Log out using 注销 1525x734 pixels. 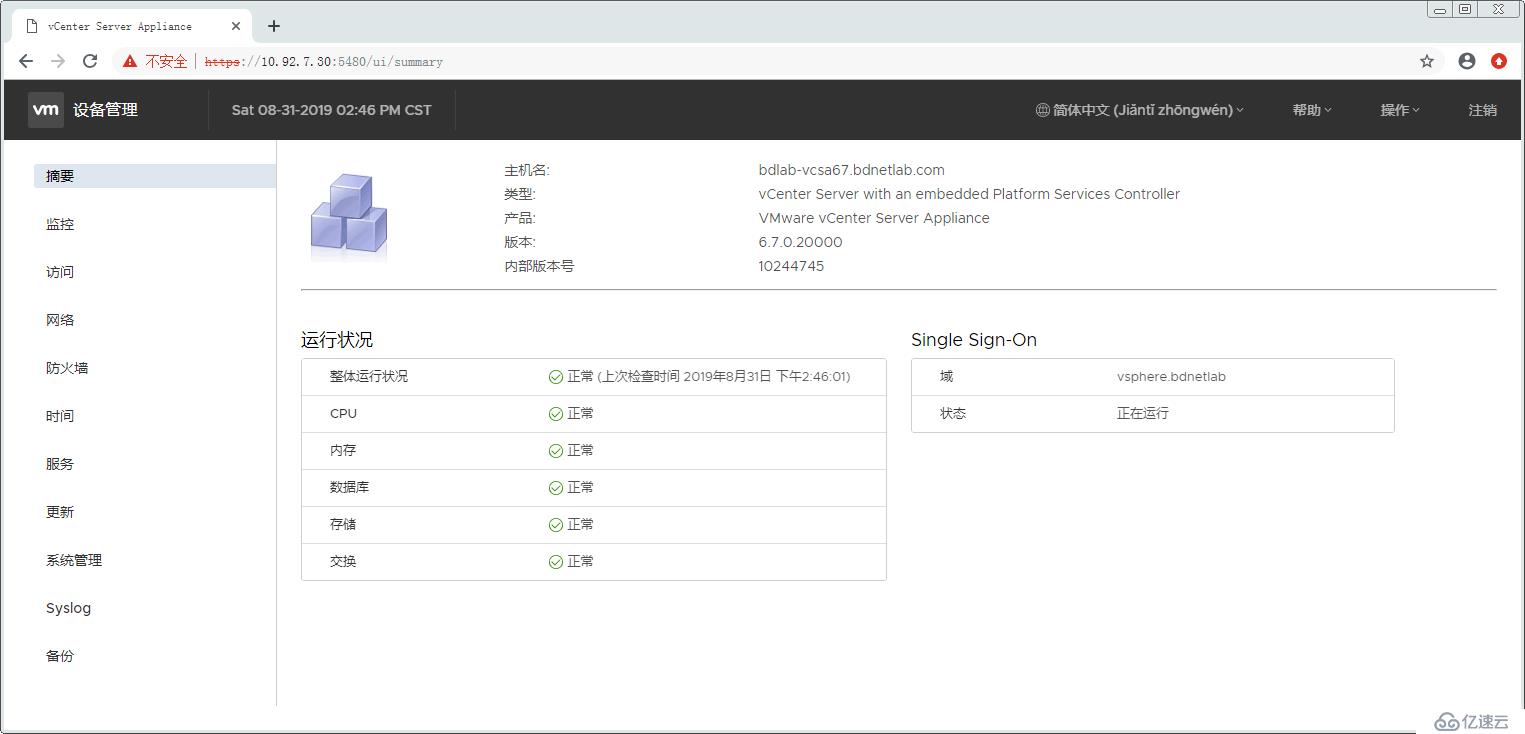[x=1482, y=110]
